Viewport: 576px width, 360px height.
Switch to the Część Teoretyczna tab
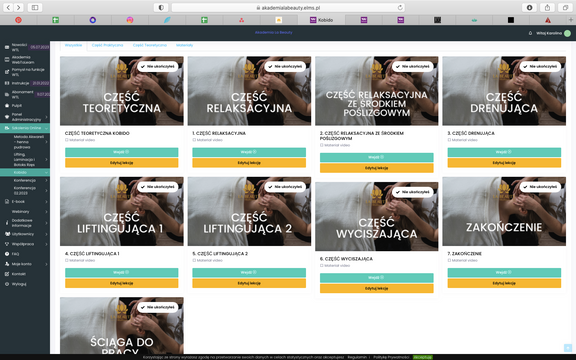coord(150,45)
